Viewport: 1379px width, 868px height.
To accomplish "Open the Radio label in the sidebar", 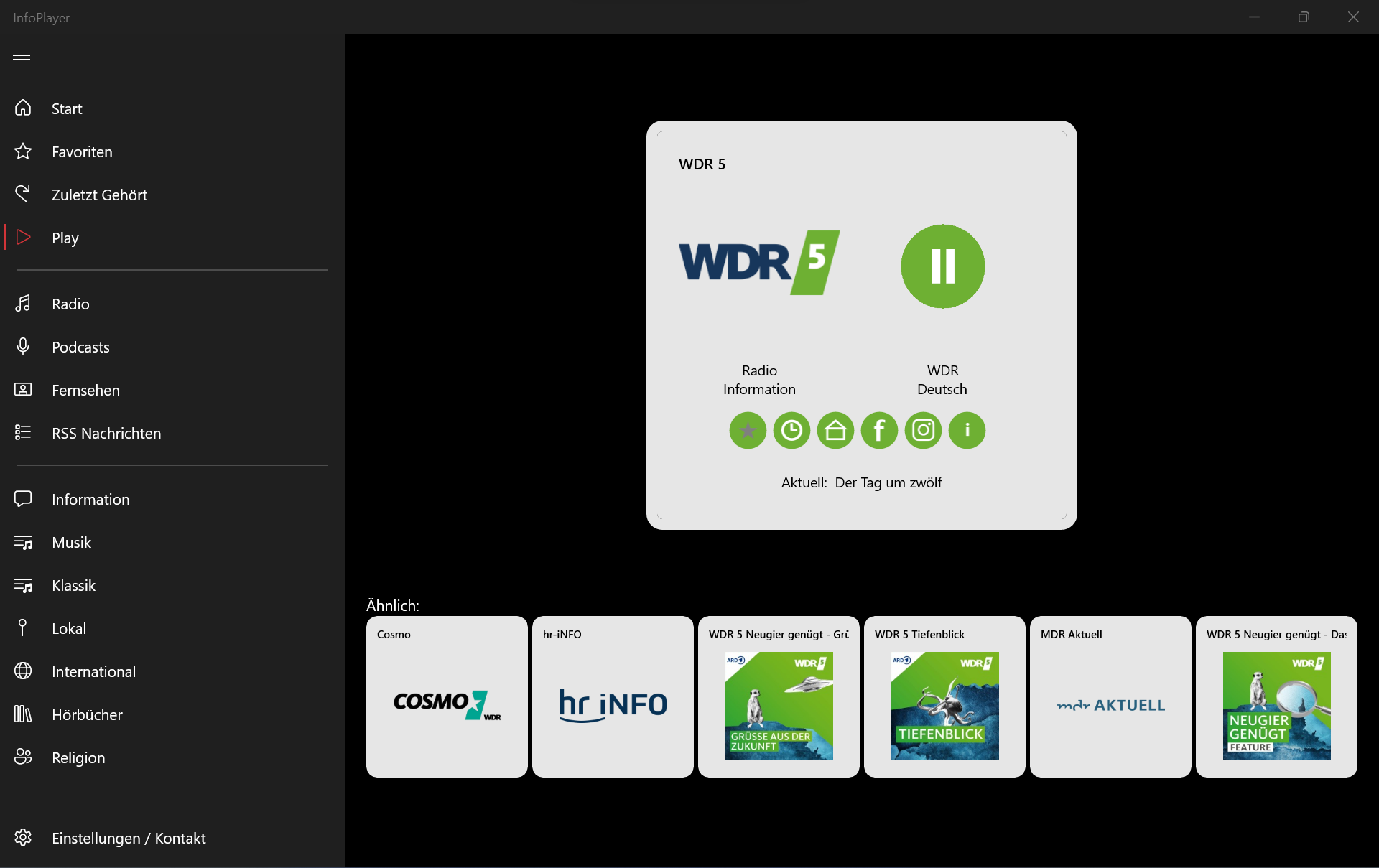I will (x=70, y=304).
